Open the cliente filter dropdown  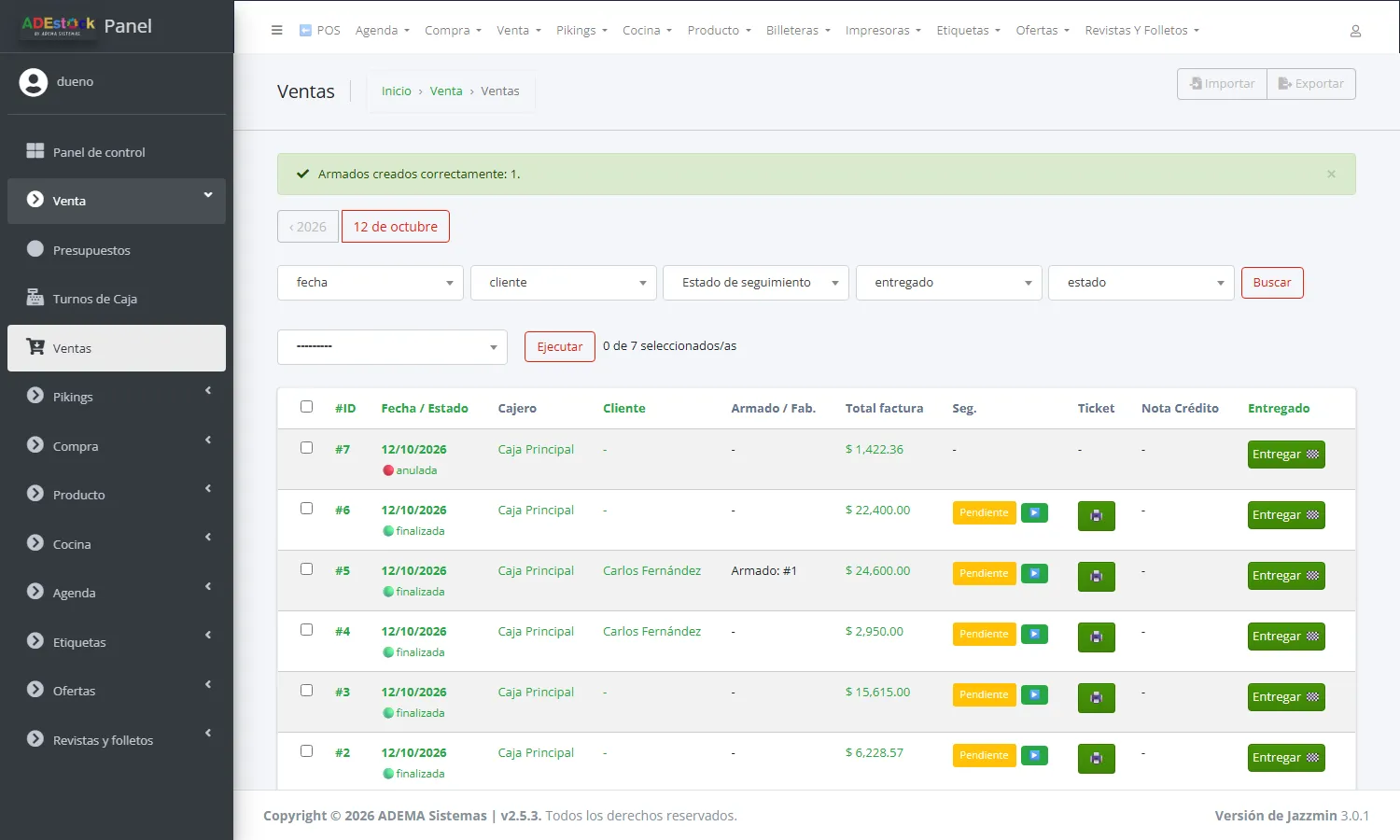(564, 283)
